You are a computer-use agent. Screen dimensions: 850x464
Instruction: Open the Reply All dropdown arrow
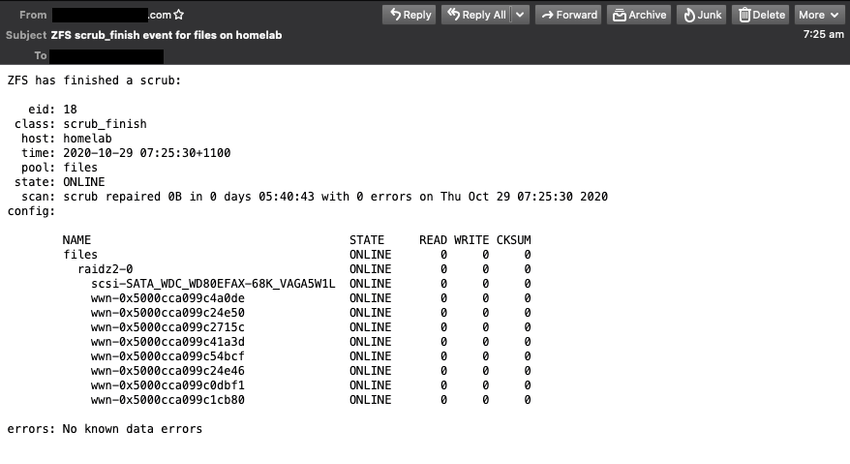click(x=520, y=15)
